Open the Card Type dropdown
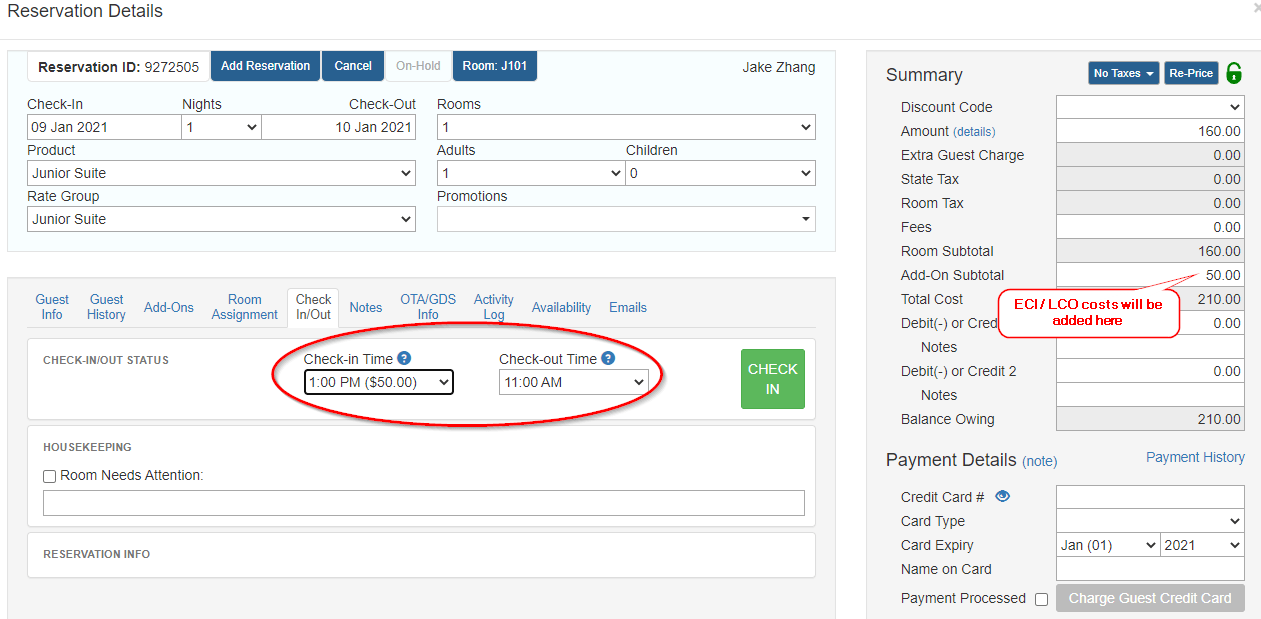Viewport: 1261px width, 619px height. (1150, 521)
